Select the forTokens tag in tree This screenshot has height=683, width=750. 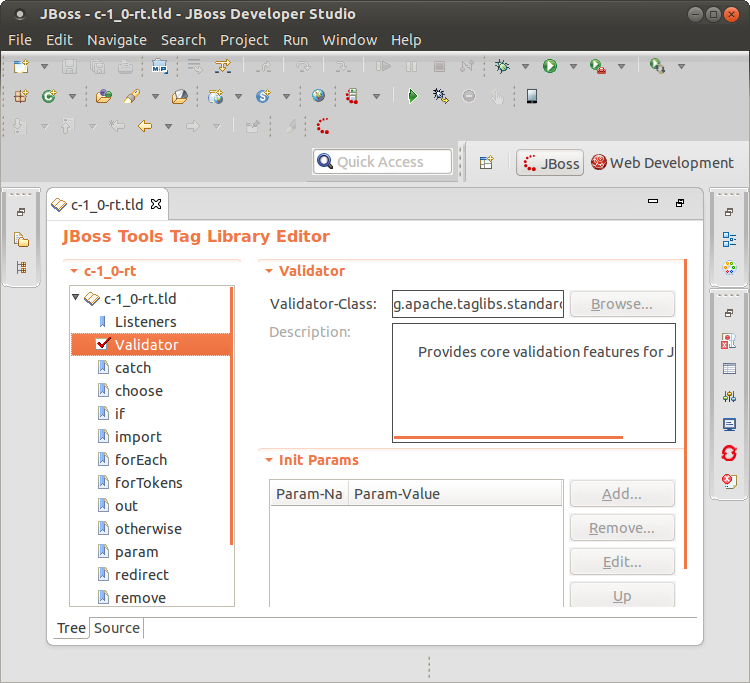148,483
